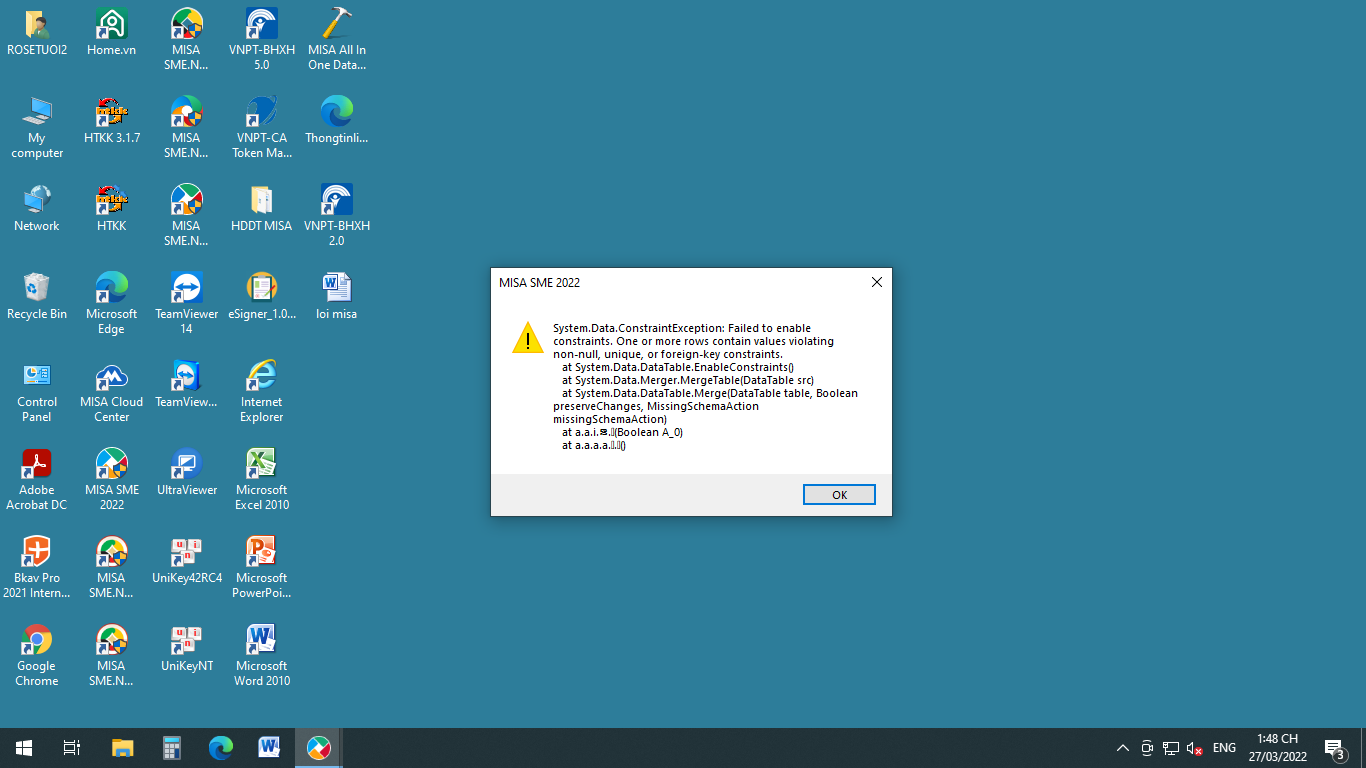Select the Microsoft Edge desktop shortcut
This screenshot has height=768, width=1366.
(112, 304)
